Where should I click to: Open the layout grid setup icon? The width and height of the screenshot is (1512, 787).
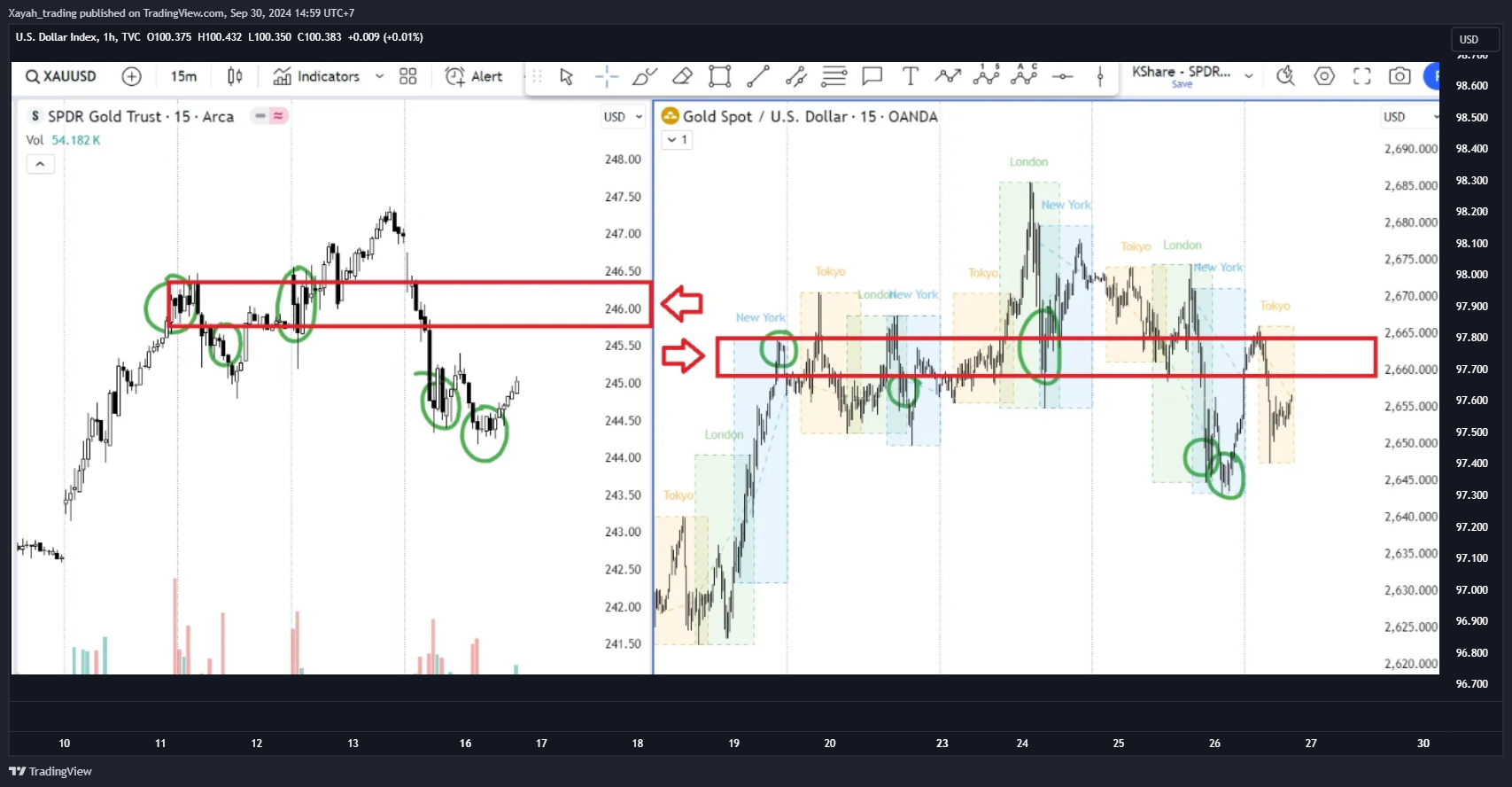407,76
